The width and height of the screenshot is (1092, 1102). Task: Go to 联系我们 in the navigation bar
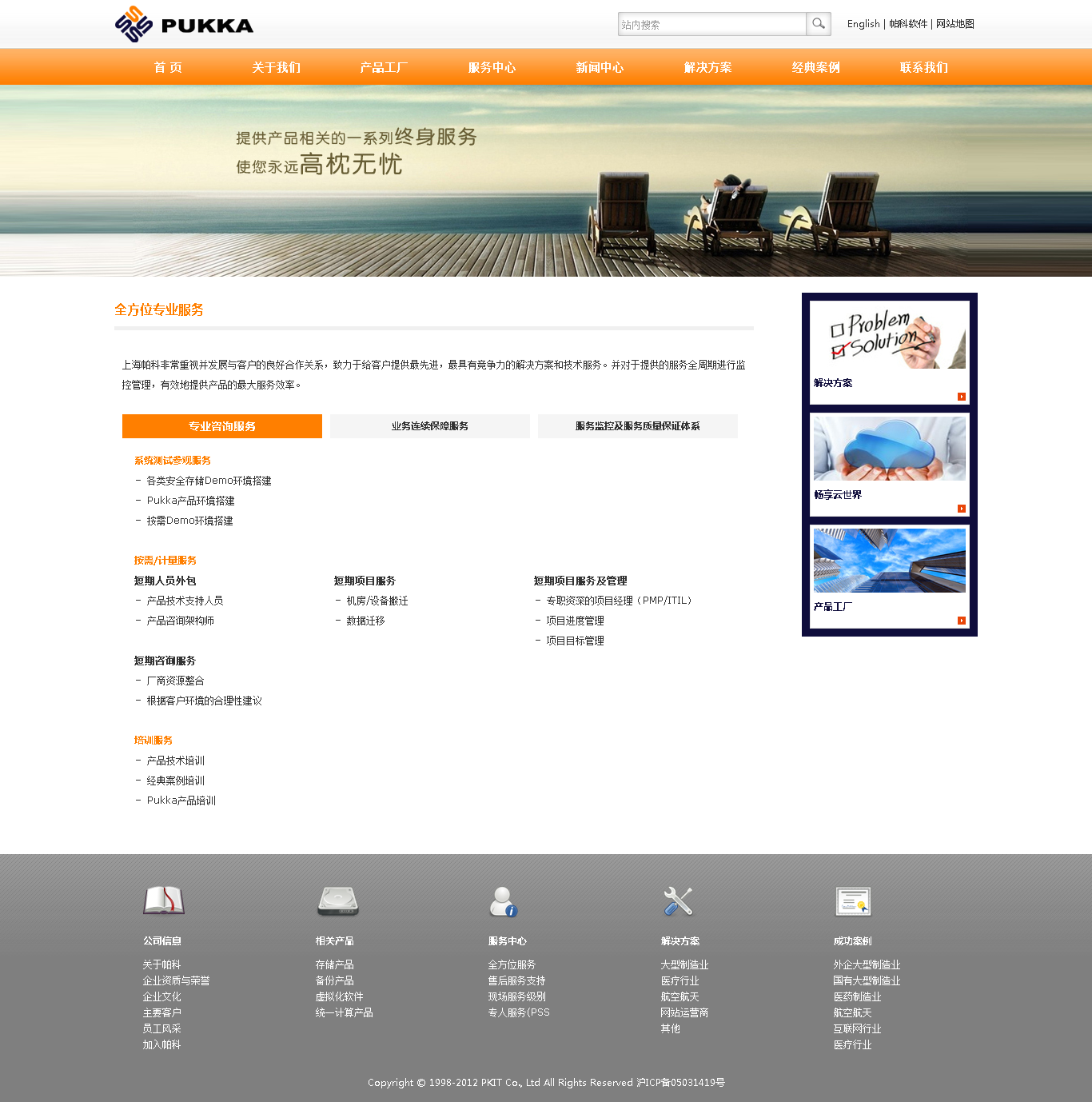pyautogui.click(x=923, y=68)
